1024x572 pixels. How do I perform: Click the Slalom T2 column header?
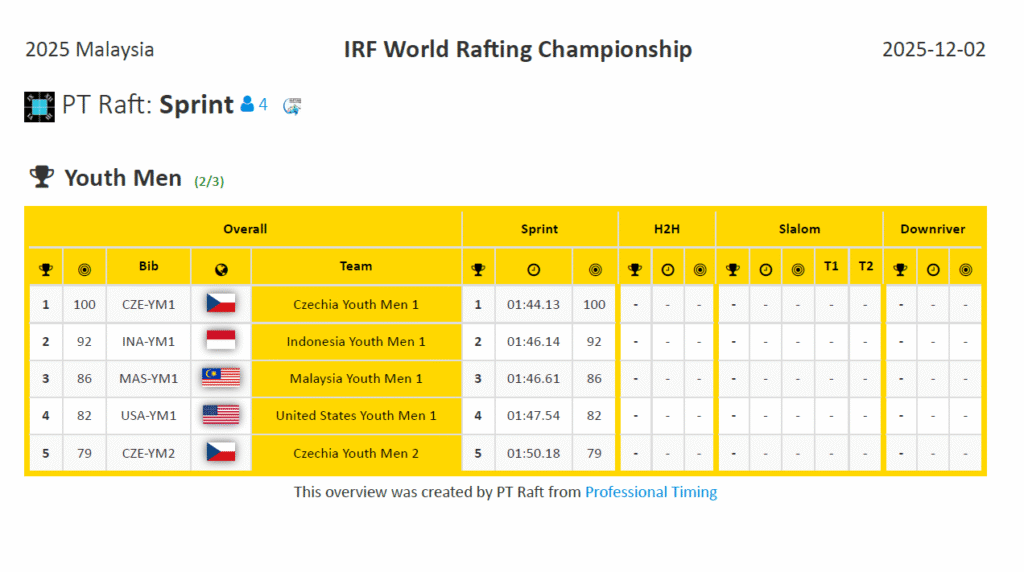point(865,266)
